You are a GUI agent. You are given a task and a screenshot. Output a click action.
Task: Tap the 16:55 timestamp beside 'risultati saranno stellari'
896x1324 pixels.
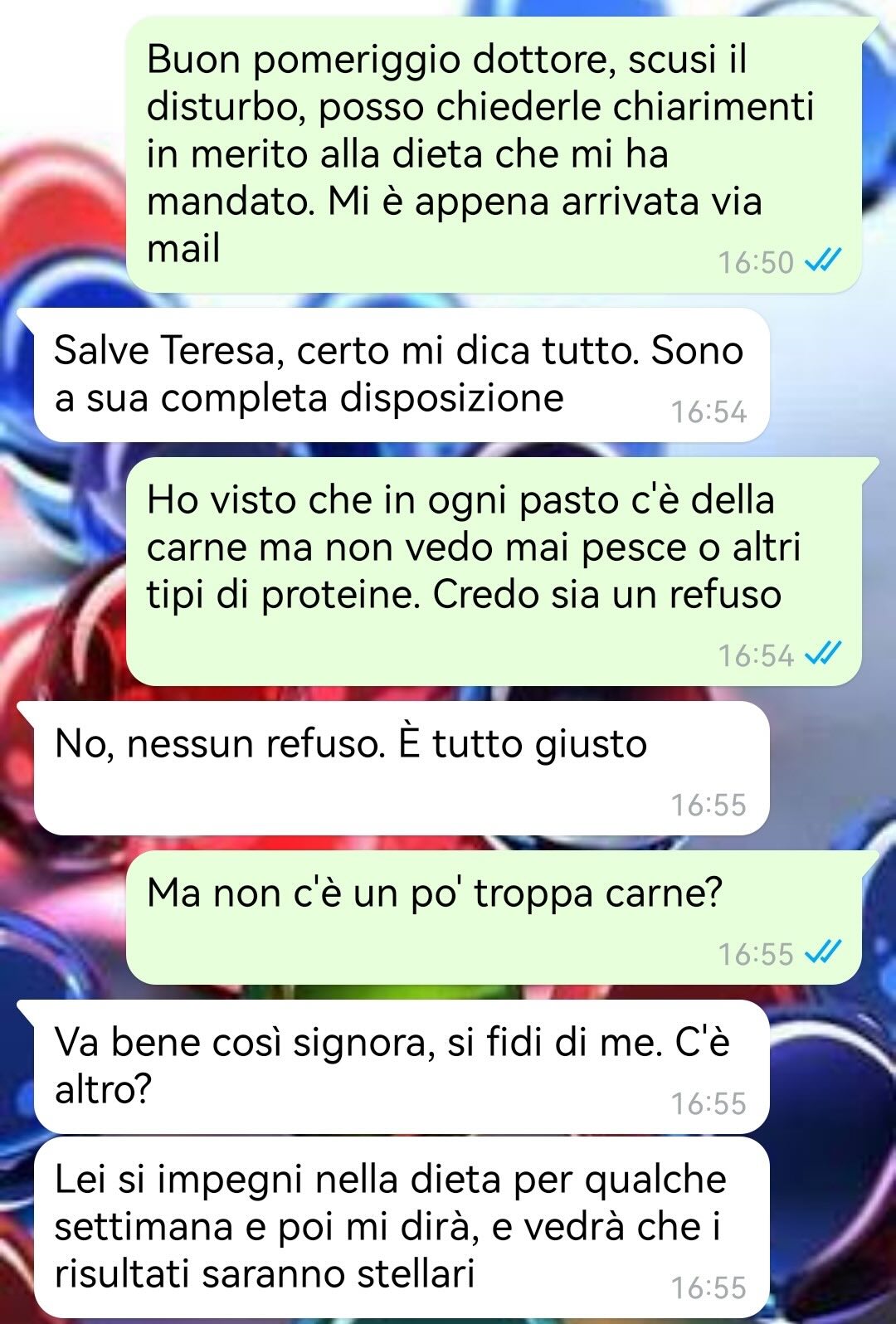(709, 1287)
